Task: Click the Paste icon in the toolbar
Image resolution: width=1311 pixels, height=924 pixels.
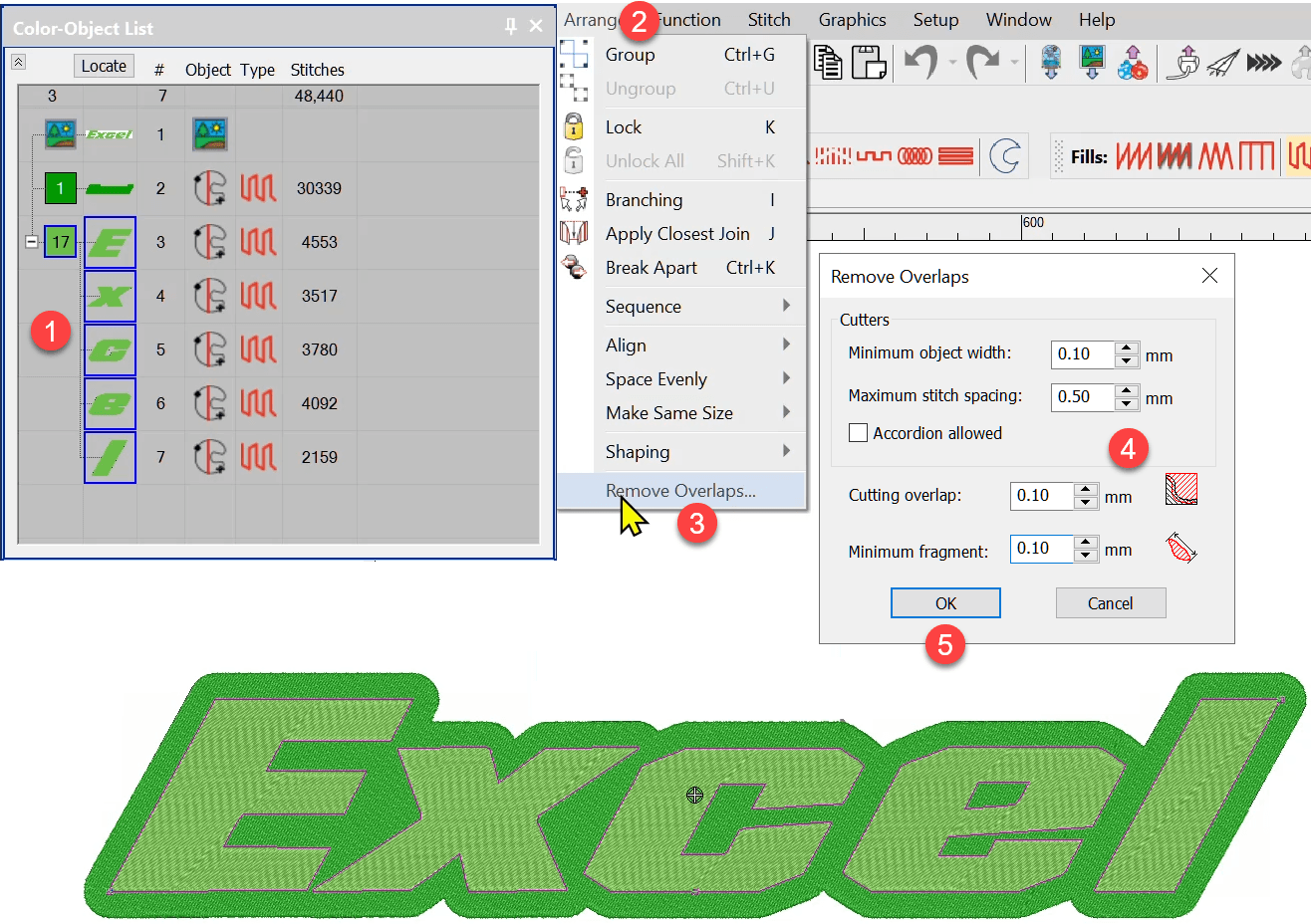Action: click(869, 63)
